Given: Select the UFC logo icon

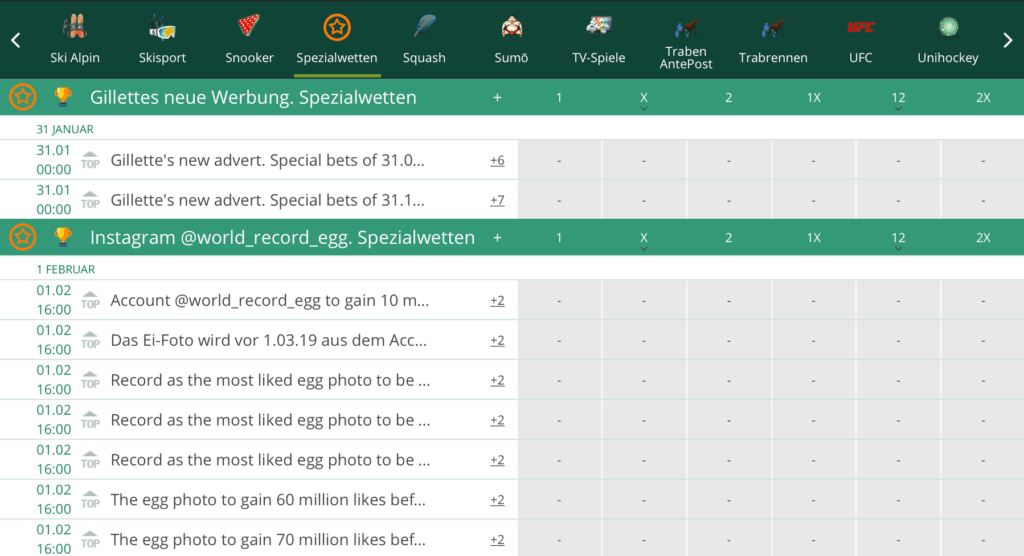Looking at the screenshot, I should coord(860,27).
